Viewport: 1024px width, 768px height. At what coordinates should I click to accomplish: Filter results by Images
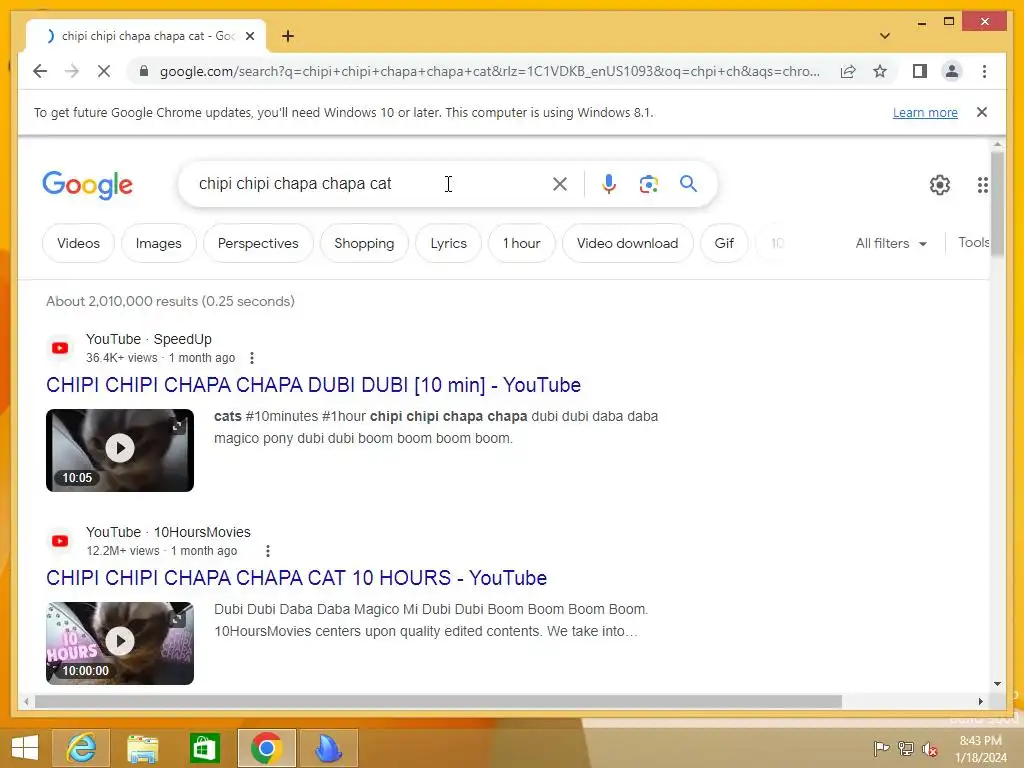pos(159,243)
